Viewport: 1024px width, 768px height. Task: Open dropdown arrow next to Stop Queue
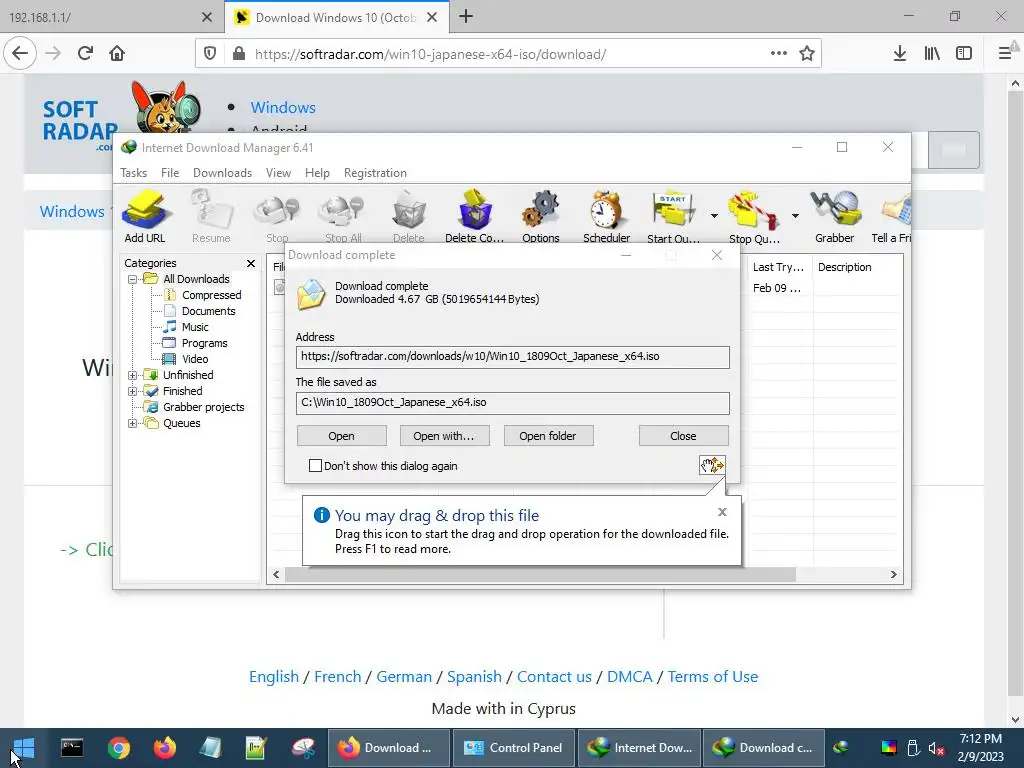[x=795, y=216]
